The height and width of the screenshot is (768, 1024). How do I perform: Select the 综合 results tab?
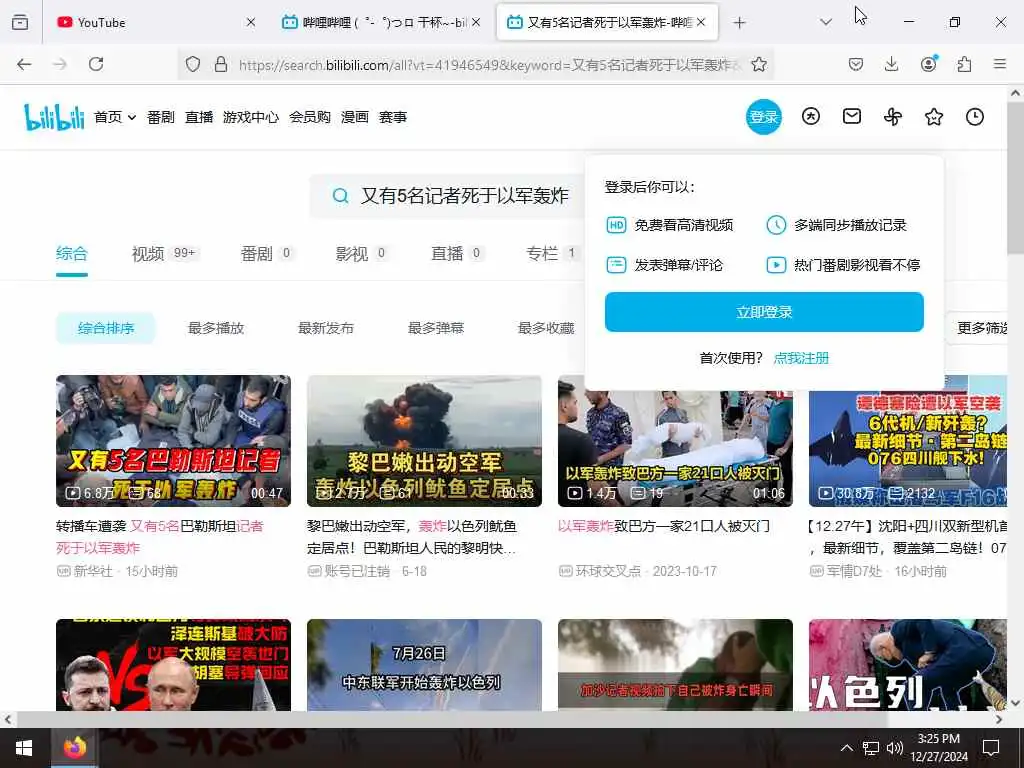[71, 253]
